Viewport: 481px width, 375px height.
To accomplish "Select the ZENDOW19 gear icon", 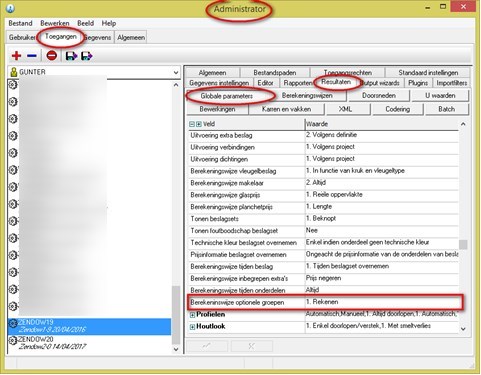I will click(x=13, y=323).
